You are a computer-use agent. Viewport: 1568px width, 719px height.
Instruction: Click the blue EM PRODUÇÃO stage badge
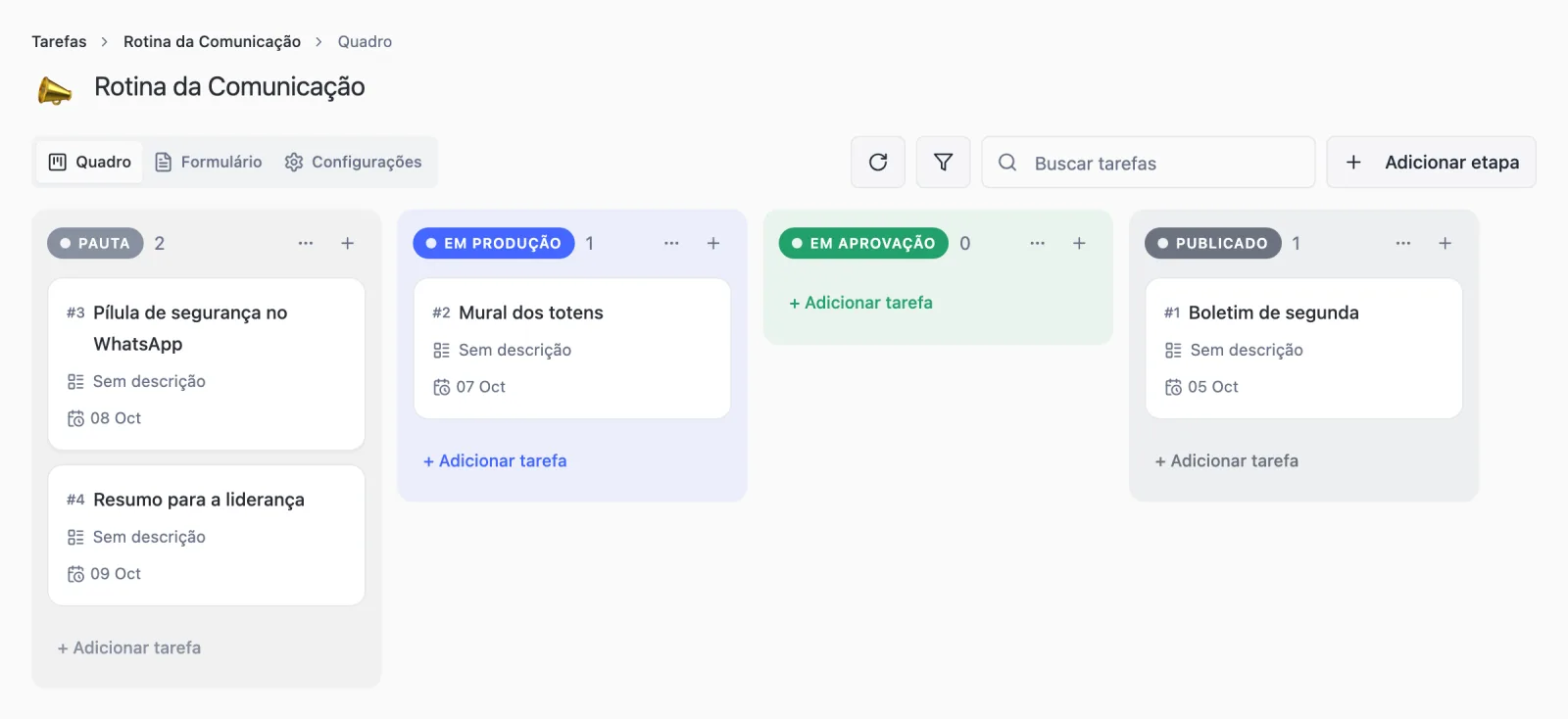(x=494, y=243)
